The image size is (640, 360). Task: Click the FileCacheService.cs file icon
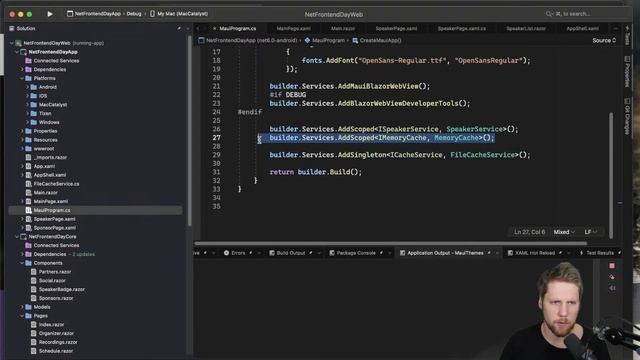[29, 184]
